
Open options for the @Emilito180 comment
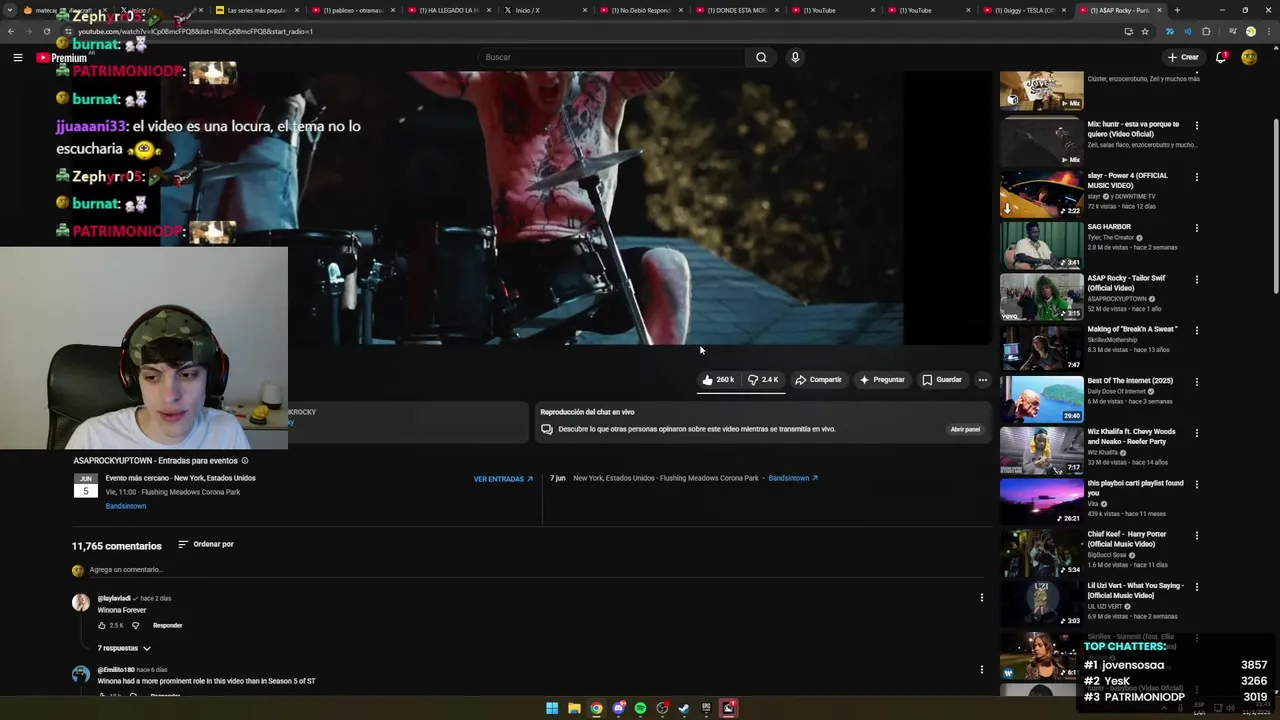pos(982,670)
